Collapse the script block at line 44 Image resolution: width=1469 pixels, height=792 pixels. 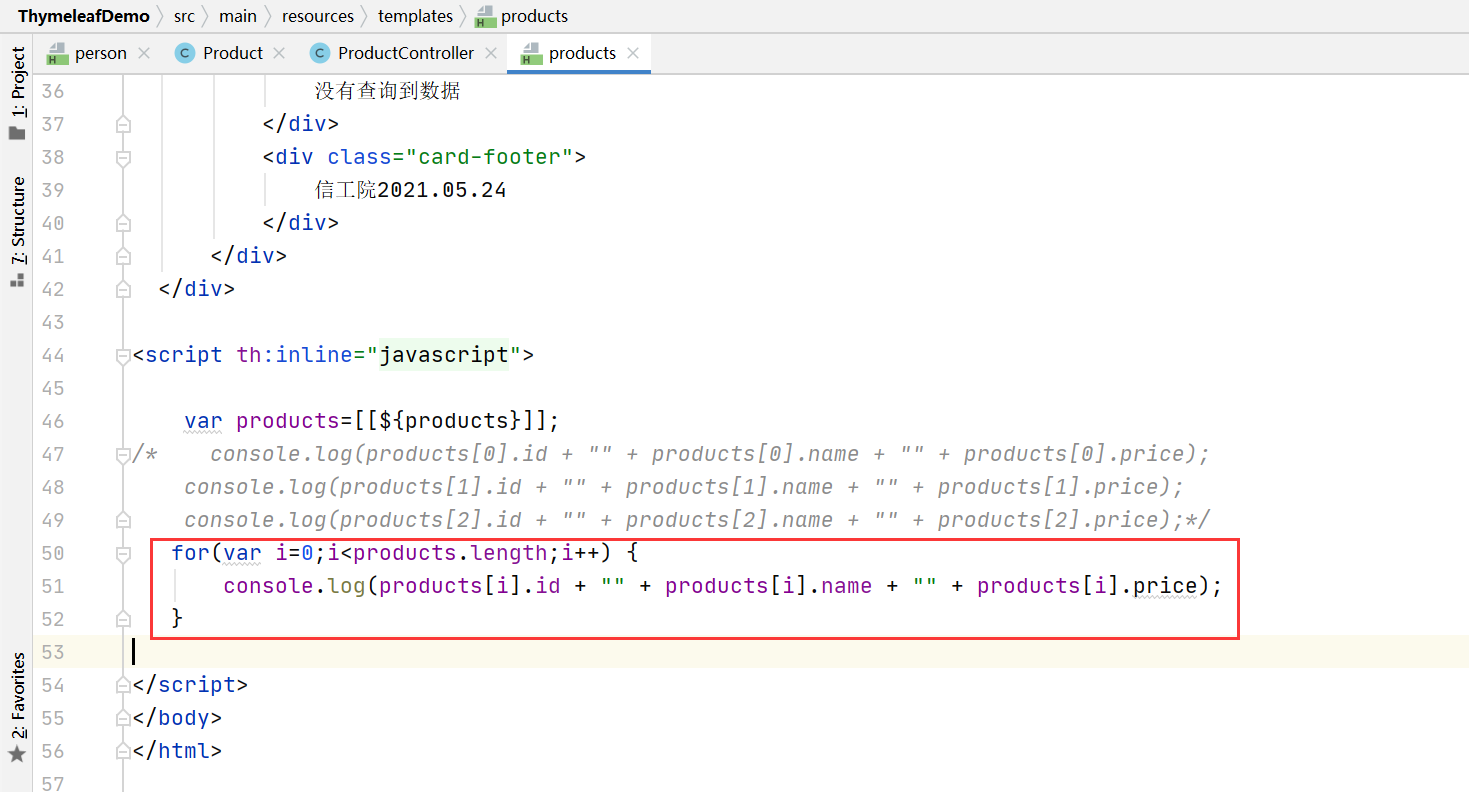coord(123,355)
